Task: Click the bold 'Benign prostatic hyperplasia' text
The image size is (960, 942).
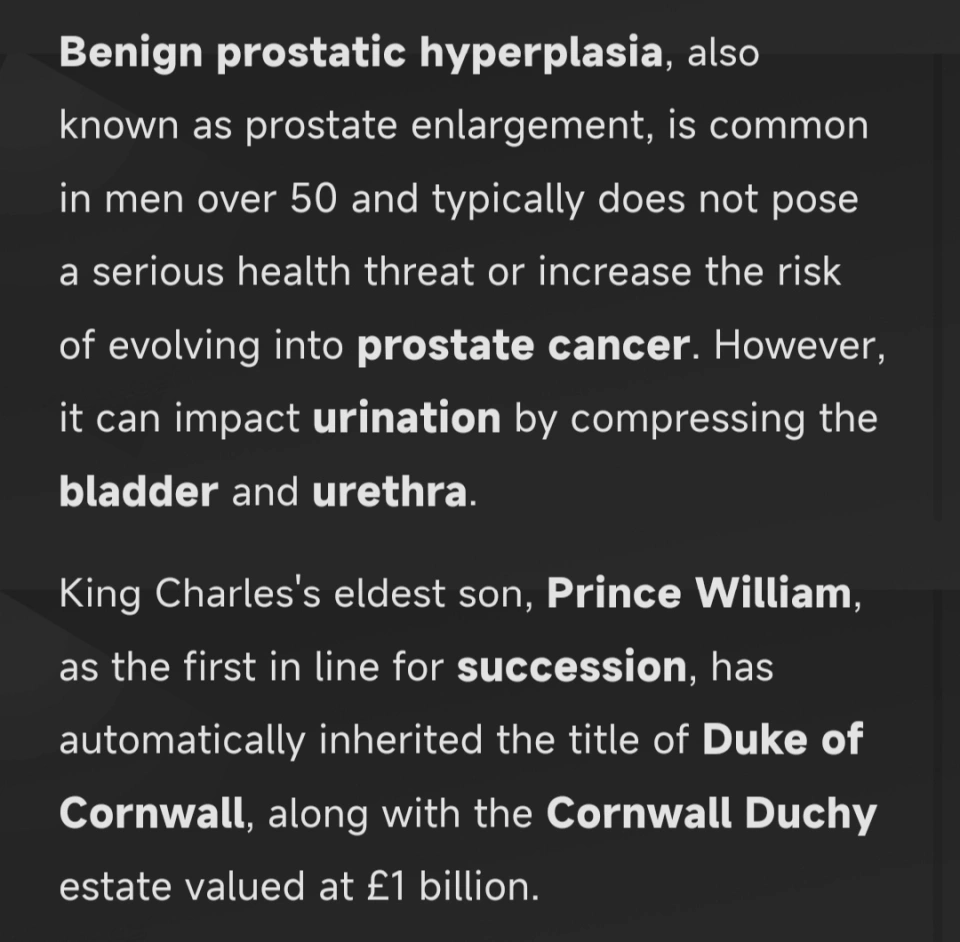Action: pyautogui.click(x=361, y=54)
